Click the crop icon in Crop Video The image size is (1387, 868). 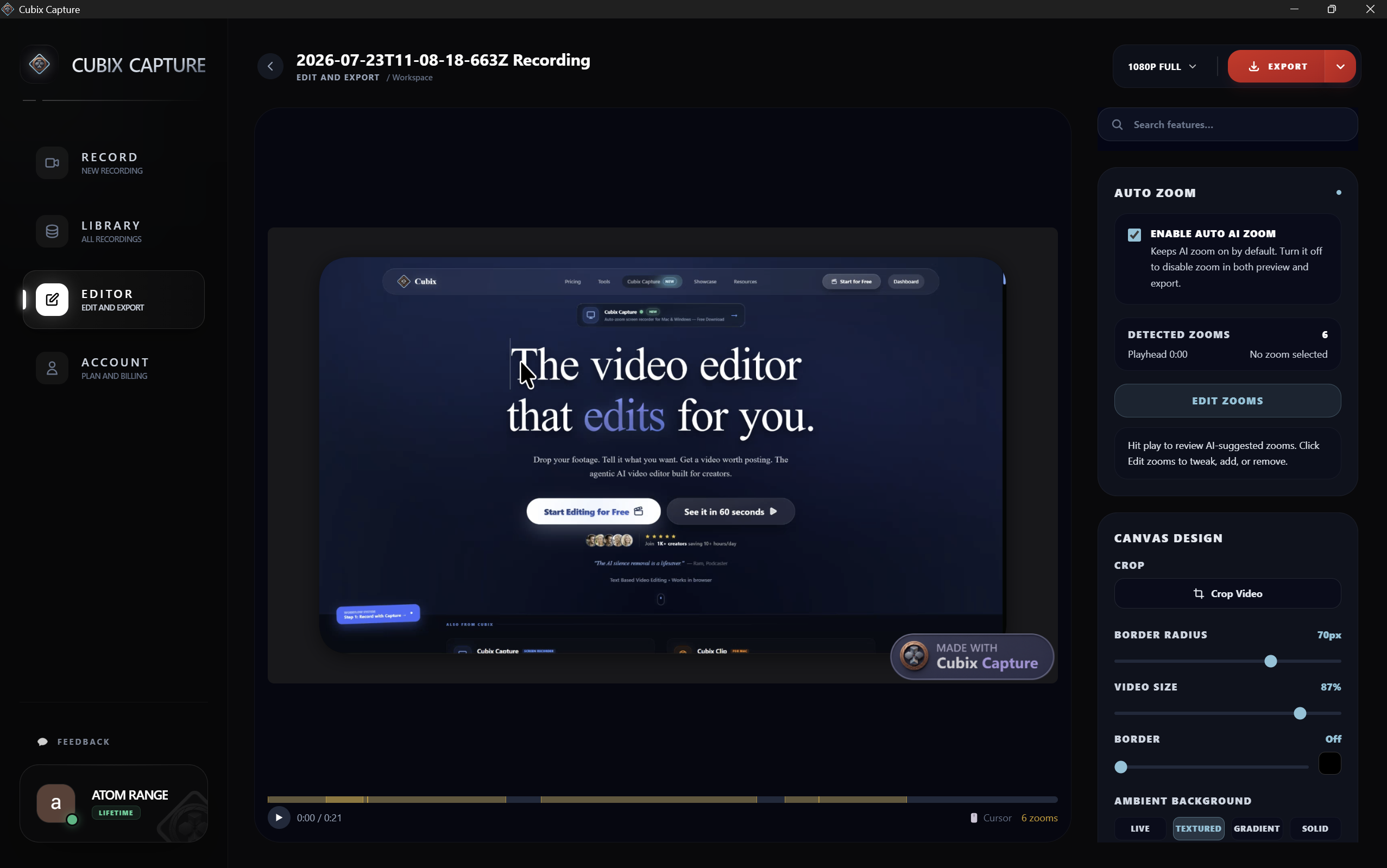[1199, 593]
